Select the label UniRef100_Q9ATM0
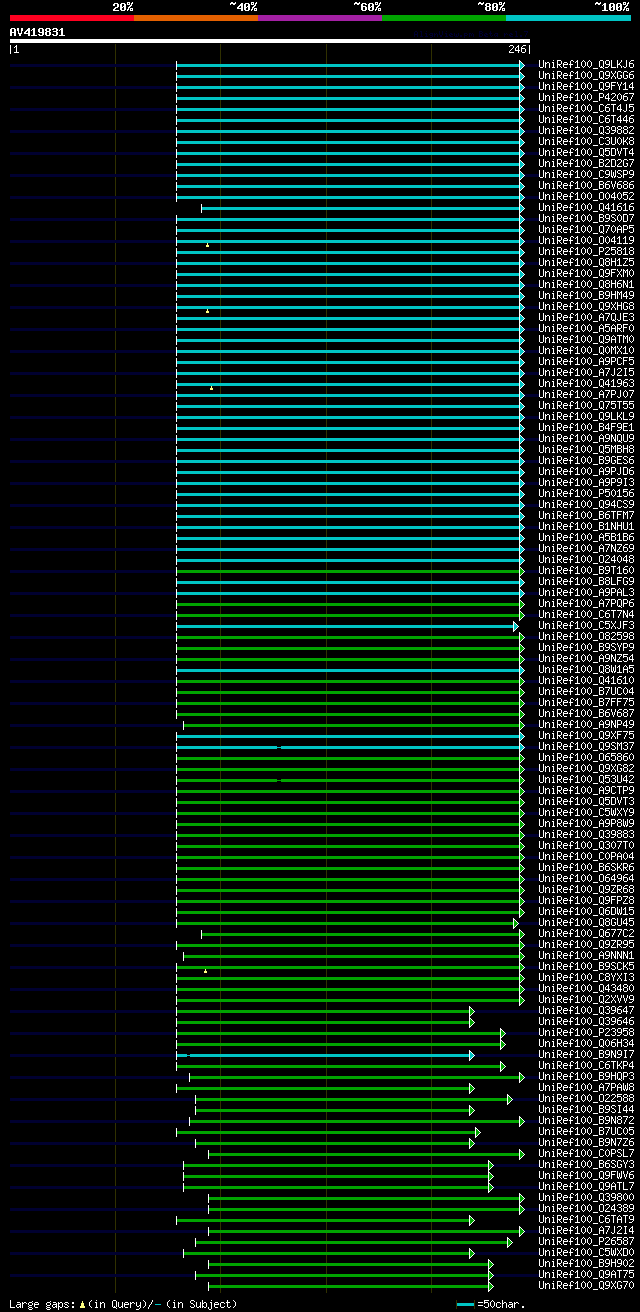Image resolution: width=640 pixels, height=1312 pixels. [x=586, y=339]
